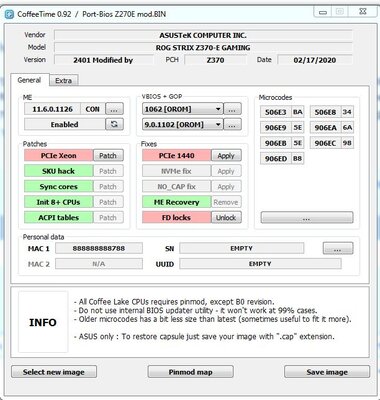Open the Pinmod map
Screen dimensions: 380x400
pos(190,372)
